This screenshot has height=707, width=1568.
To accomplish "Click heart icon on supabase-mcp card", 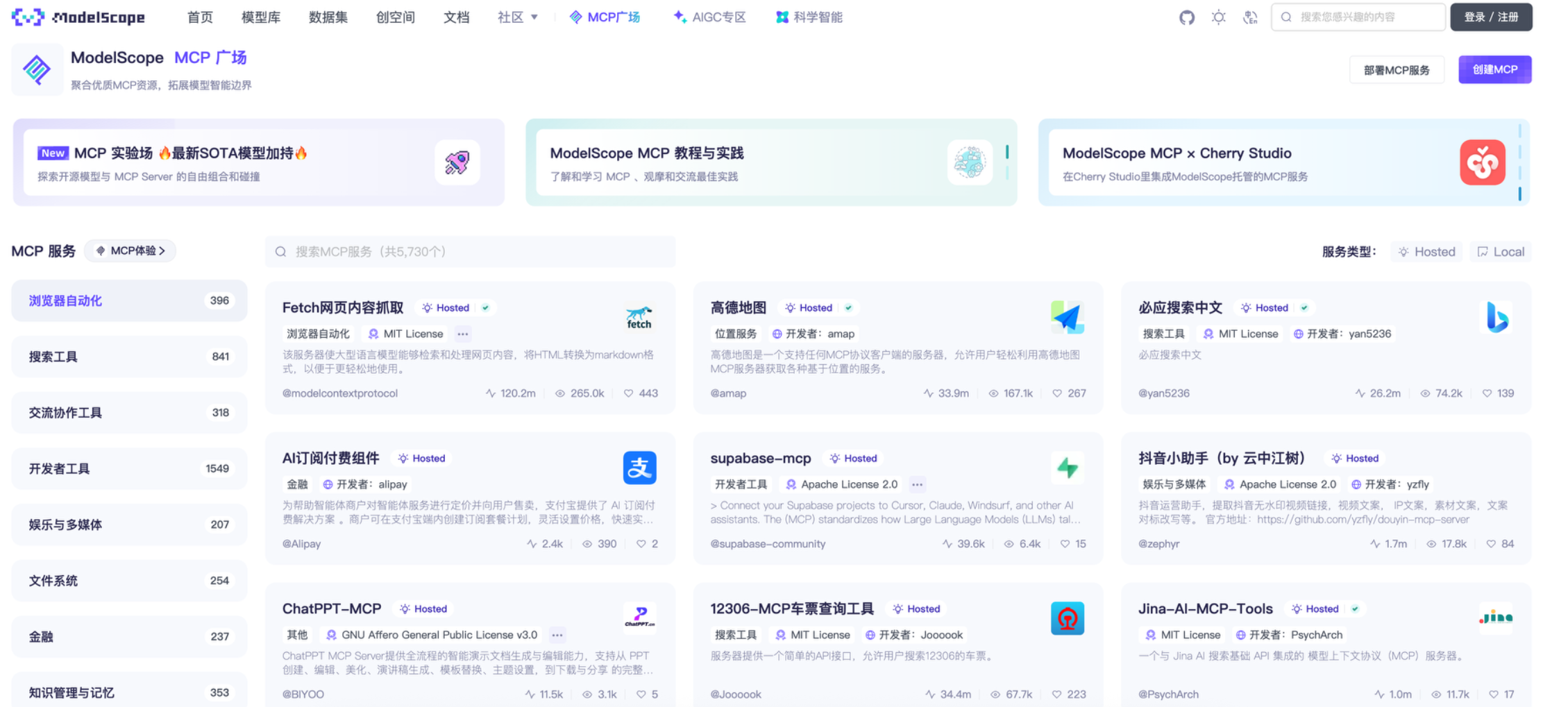I will (x=1065, y=544).
